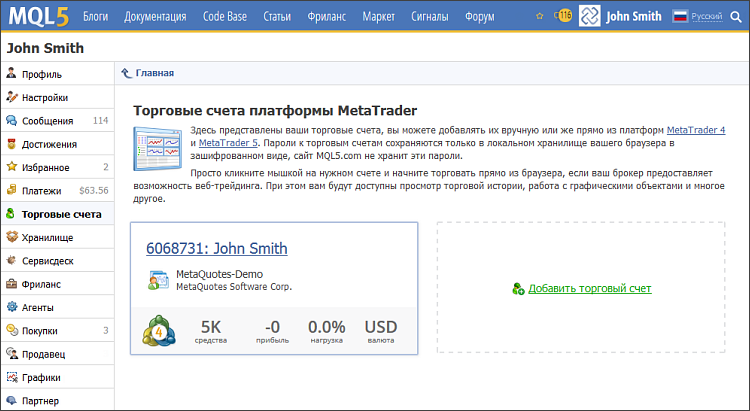The width and height of the screenshot is (750, 411).
Task: Click the Хранилище box icon
Action: click(11, 237)
